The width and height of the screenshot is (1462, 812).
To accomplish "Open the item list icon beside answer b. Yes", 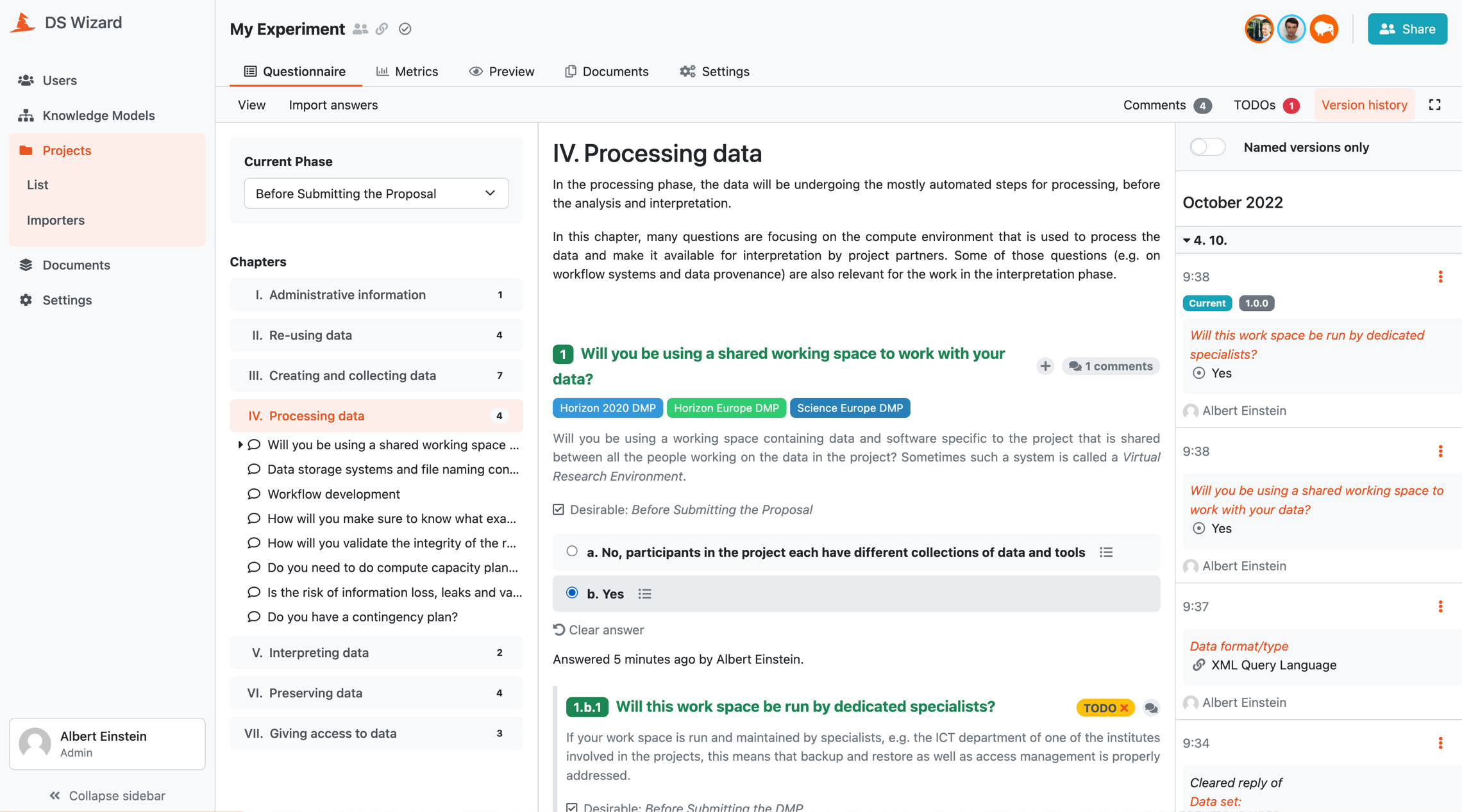I will [645, 593].
